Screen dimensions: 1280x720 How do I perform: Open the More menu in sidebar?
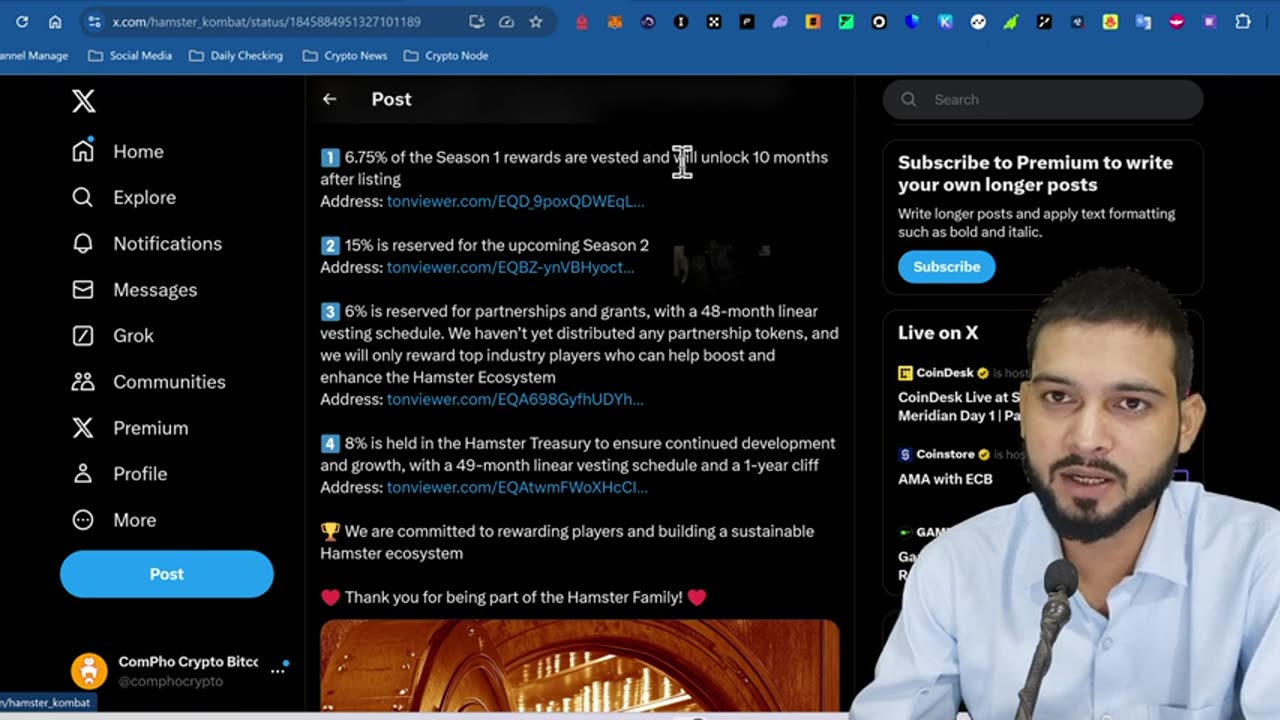click(x=113, y=519)
